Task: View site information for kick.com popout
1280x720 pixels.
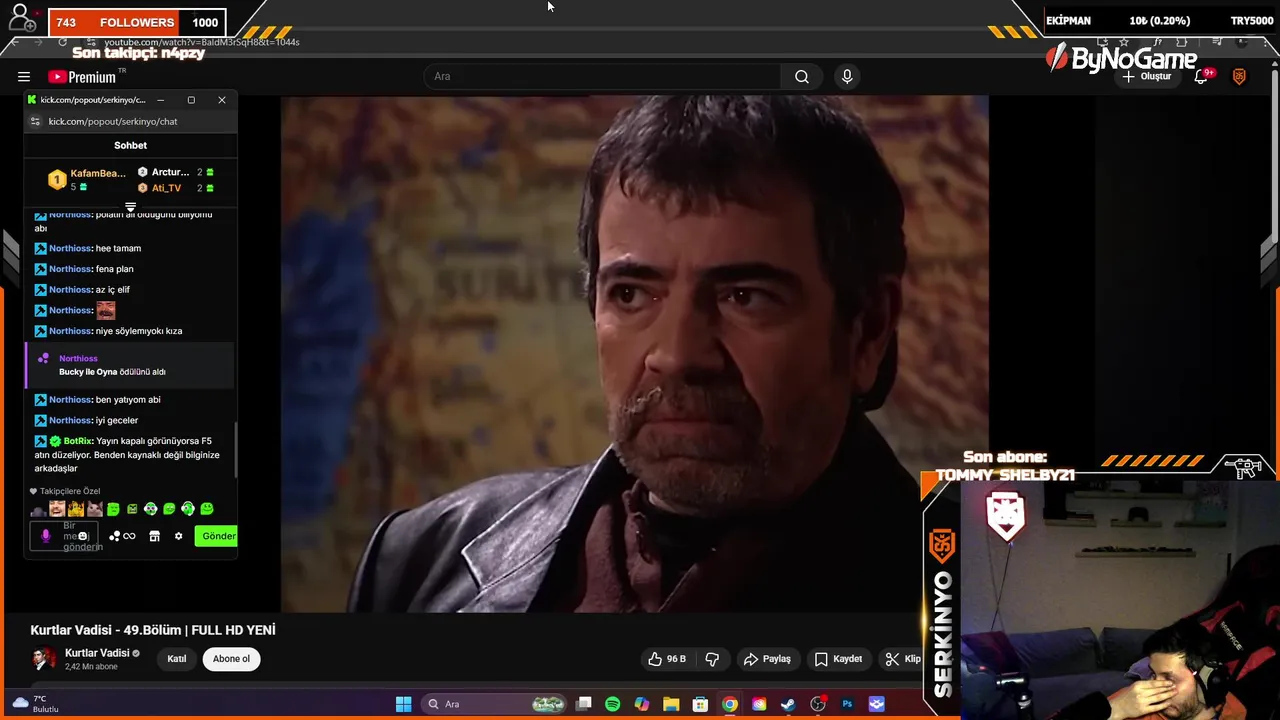Action: pos(35,121)
